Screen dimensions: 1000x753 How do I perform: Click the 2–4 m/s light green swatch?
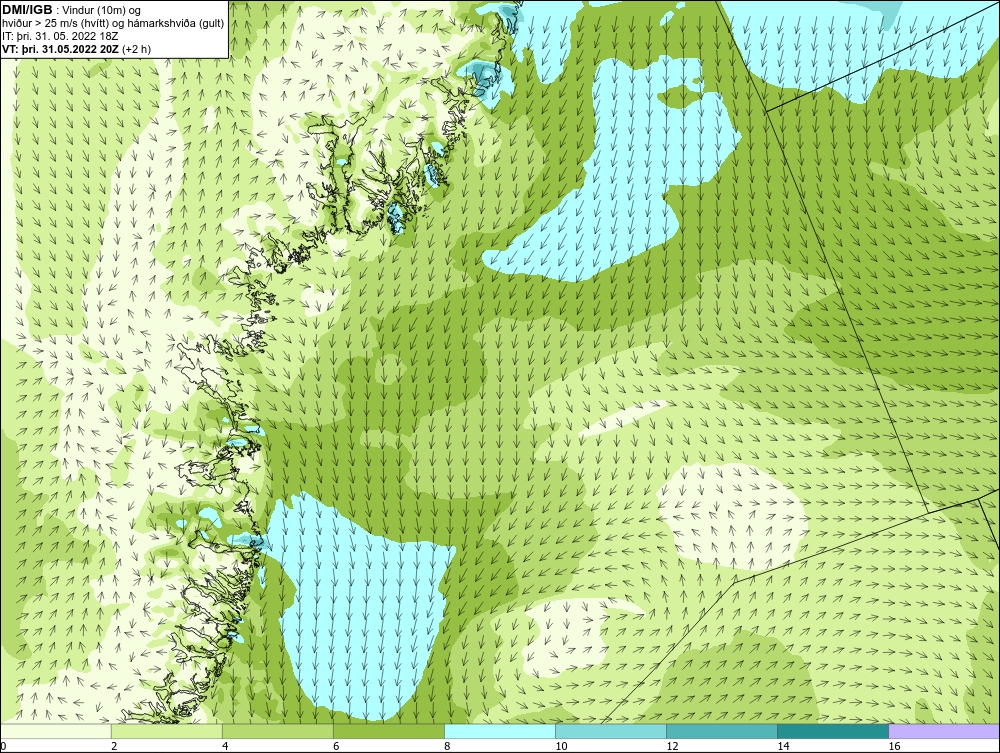coord(166,731)
